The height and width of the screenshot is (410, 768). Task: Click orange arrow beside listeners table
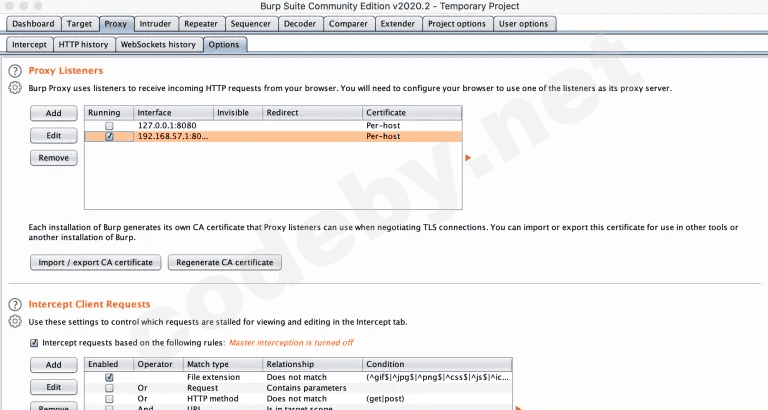[x=468, y=158]
